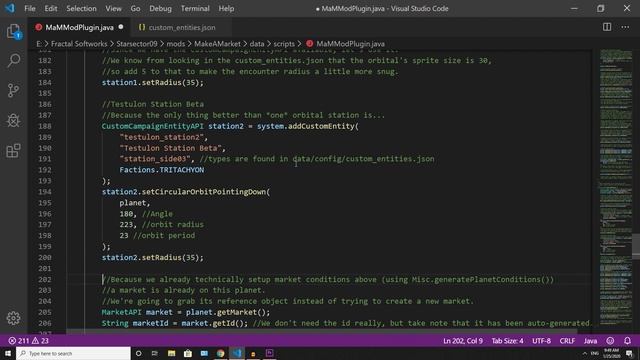The height and width of the screenshot is (360, 640).
Task: Open File Explorer from the taskbar
Action: coord(171,353)
